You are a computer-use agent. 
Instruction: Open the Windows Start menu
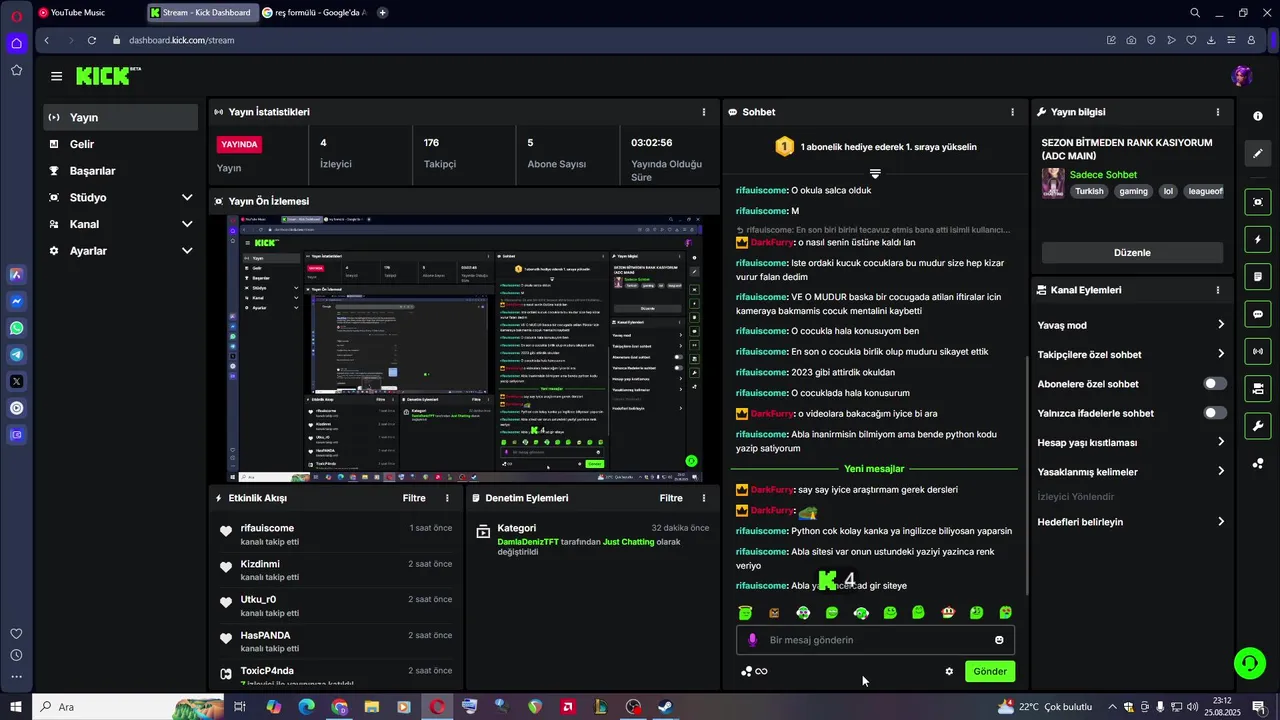click(x=16, y=707)
